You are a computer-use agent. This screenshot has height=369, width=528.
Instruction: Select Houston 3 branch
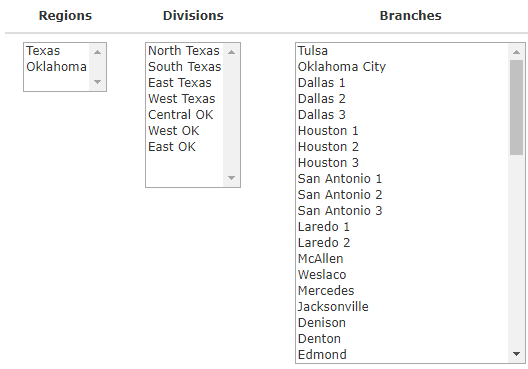402,163
